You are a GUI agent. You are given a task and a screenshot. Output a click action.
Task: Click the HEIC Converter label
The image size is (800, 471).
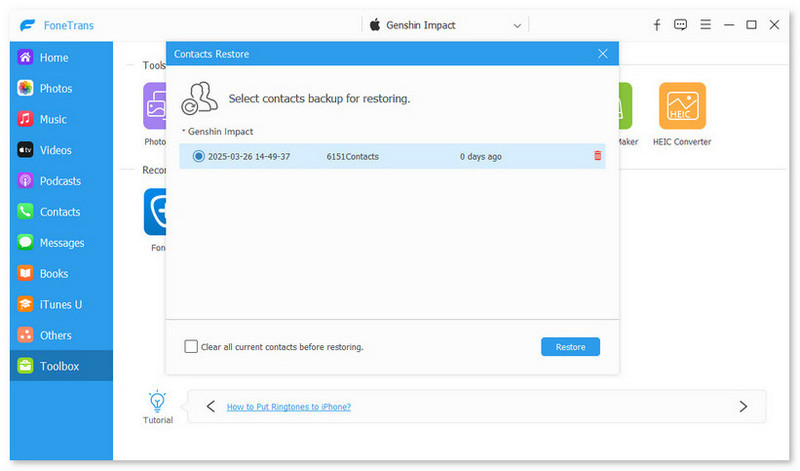(x=682, y=142)
